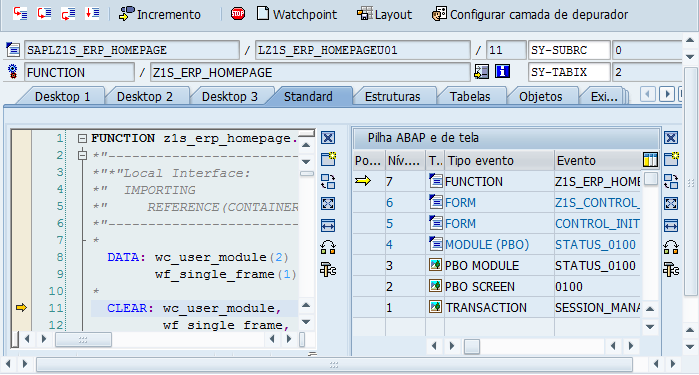Open Configurar camada de depurador
Viewport: 699px width, 375px height.
pos(530,14)
